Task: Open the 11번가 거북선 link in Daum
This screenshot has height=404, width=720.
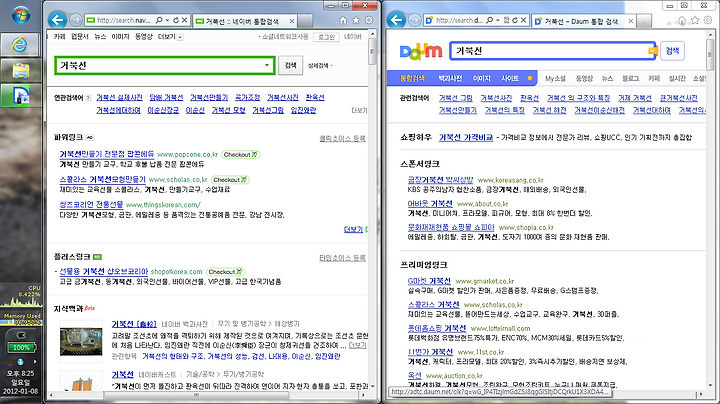Action: pyautogui.click(x=430, y=352)
